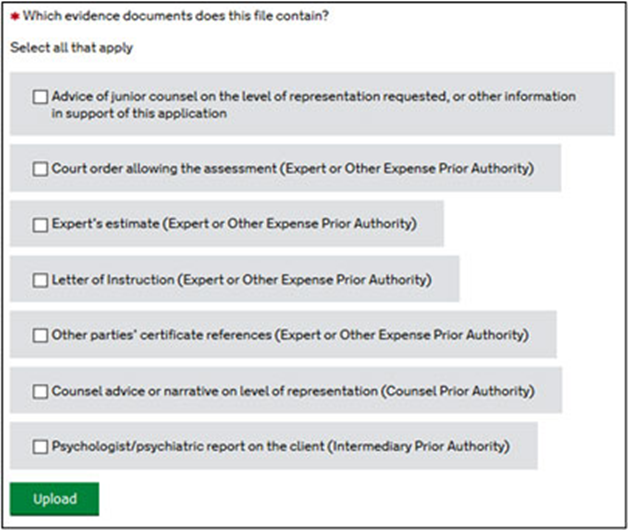Enable the Expert's estimate checkbox
The height and width of the screenshot is (530, 628).
[x=40, y=224]
